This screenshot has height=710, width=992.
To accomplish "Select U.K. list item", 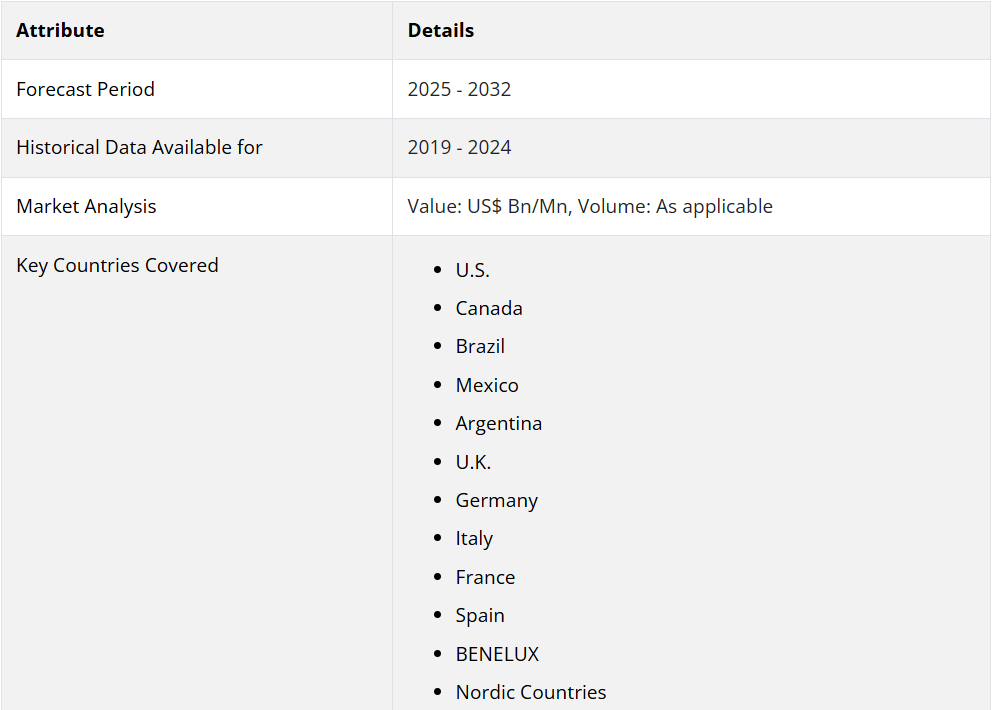I will 473,462.
